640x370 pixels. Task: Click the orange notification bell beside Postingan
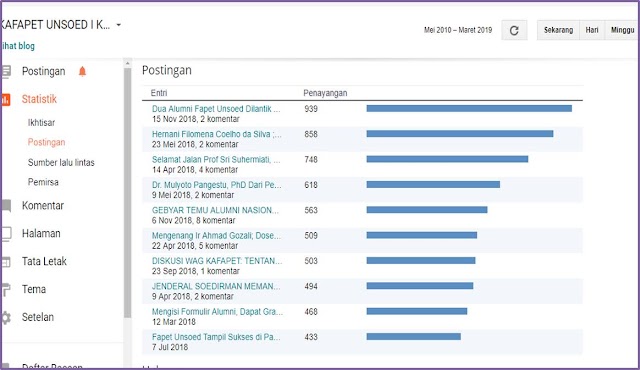coord(82,71)
